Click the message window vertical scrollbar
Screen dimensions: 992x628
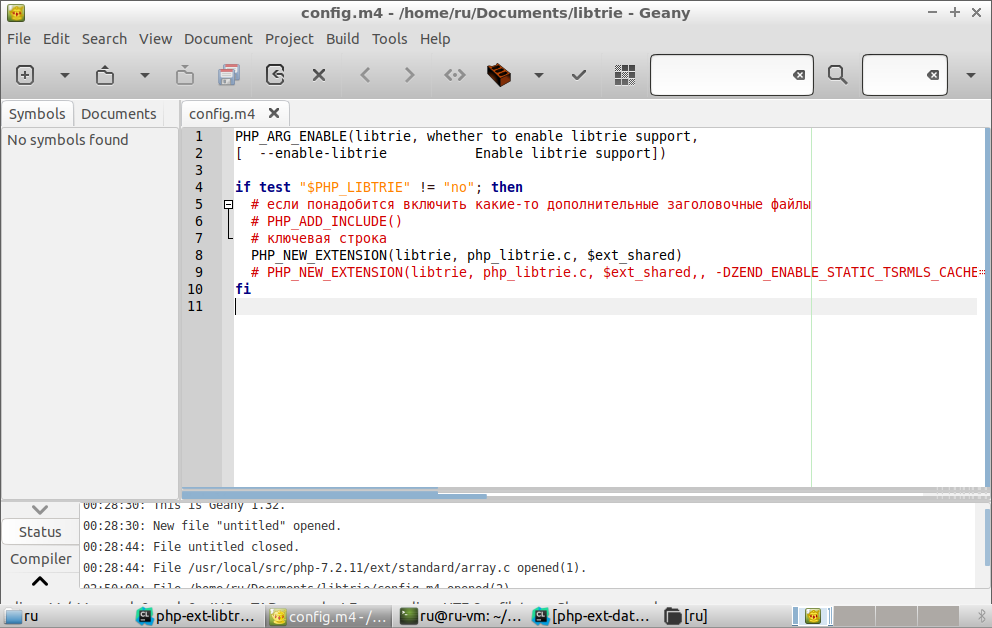988,538
